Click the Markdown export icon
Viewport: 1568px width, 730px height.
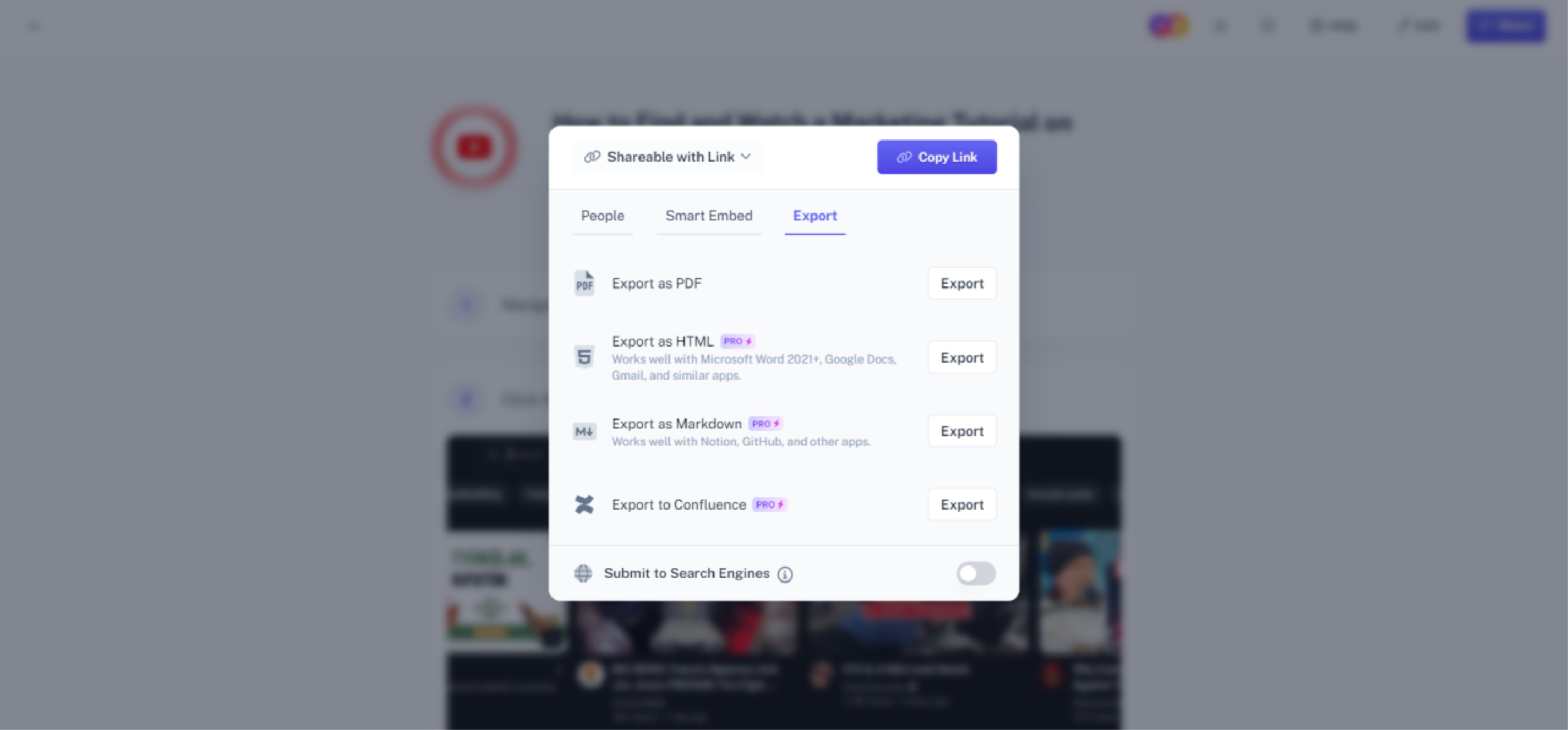584,431
